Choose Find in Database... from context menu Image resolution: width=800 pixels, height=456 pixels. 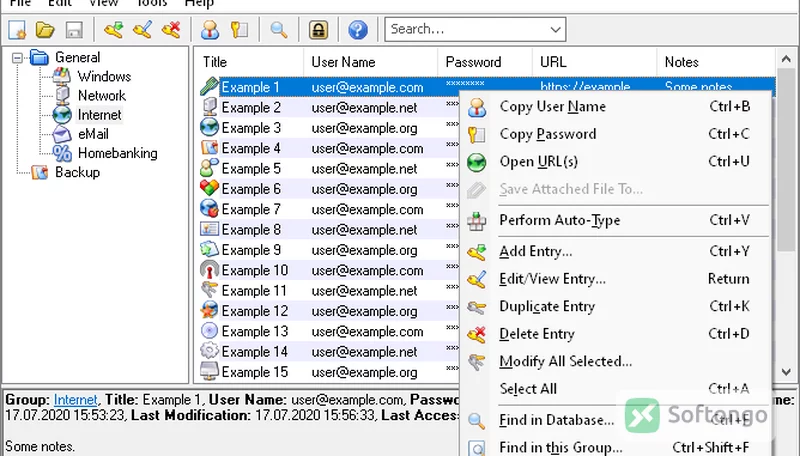pos(616,420)
